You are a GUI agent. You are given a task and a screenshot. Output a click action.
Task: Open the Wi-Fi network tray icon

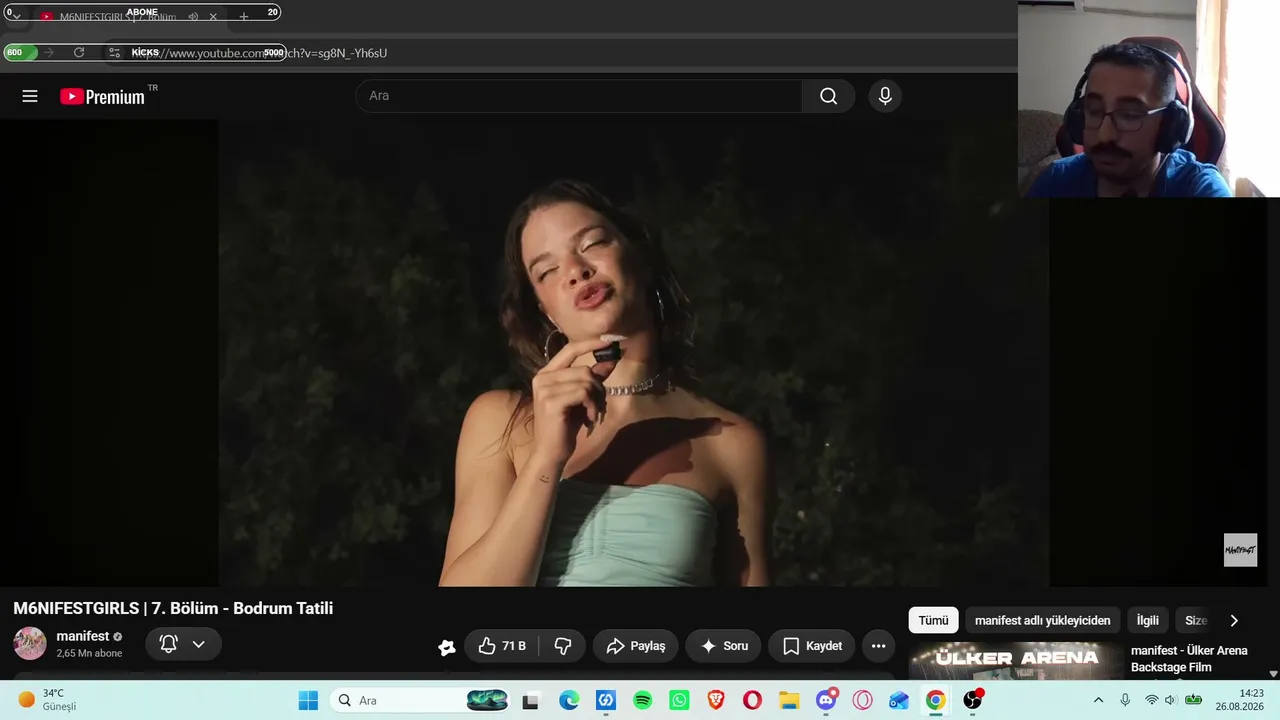pyautogui.click(x=1151, y=700)
